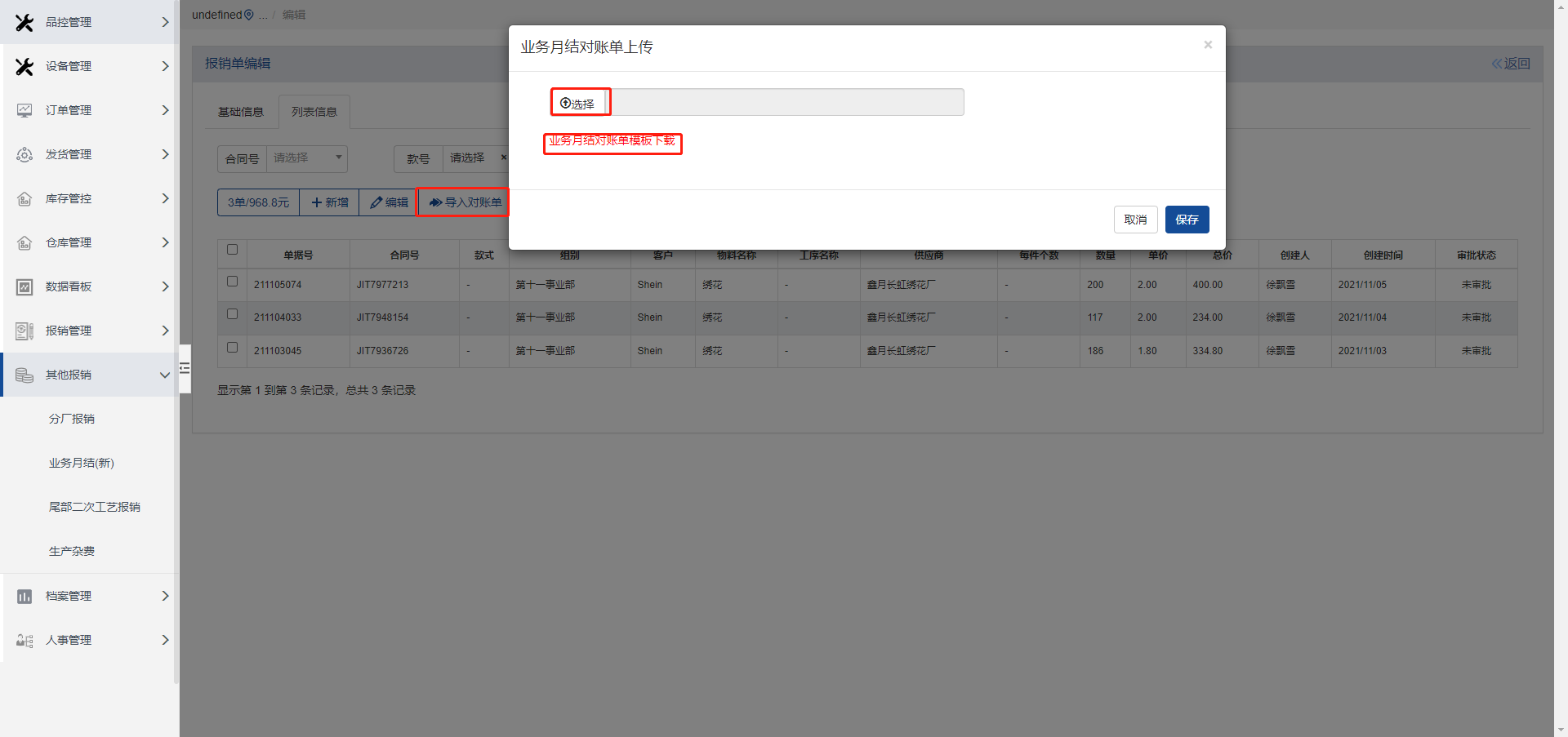Check the box for order 211104033
Viewport: 1568px width, 737px height.
tap(232, 314)
